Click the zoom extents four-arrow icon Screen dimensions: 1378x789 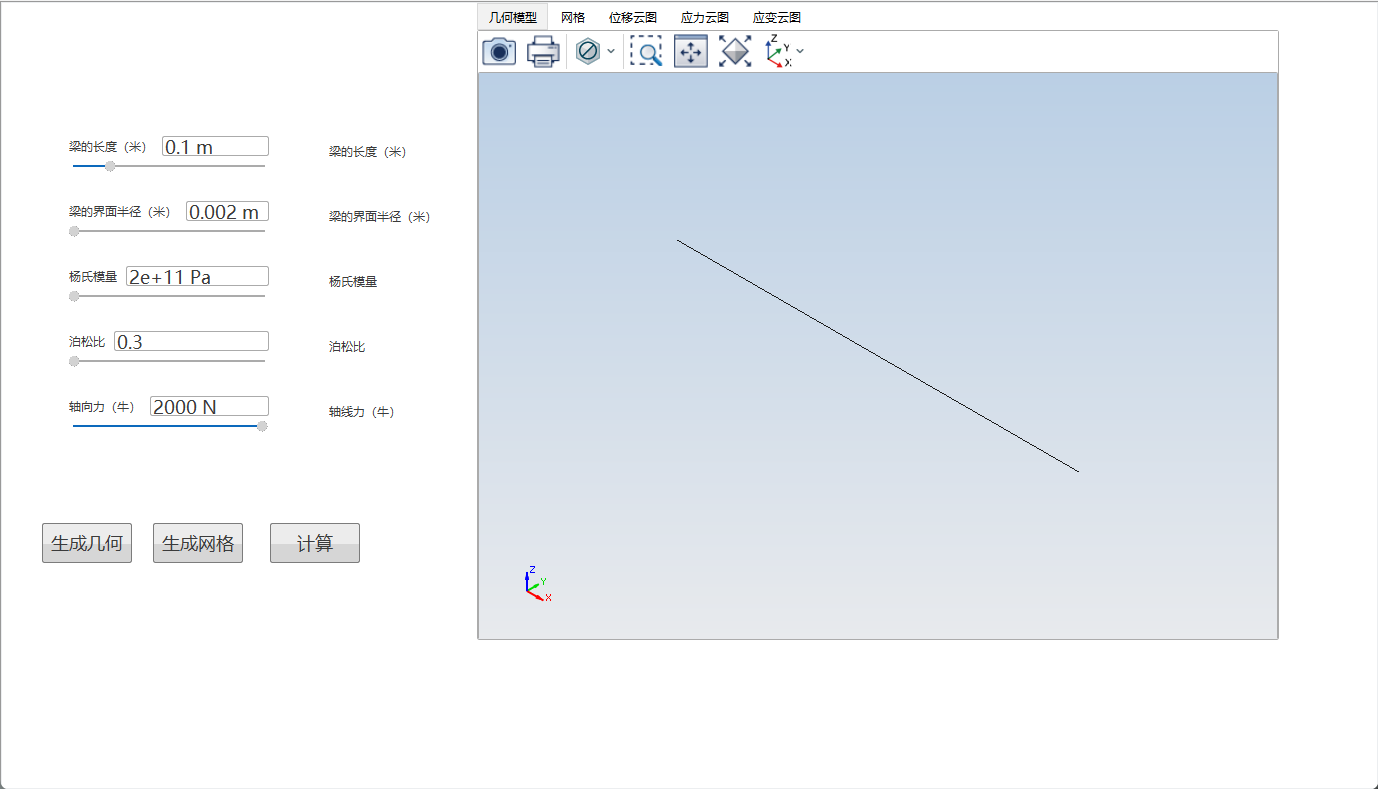coord(691,51)
